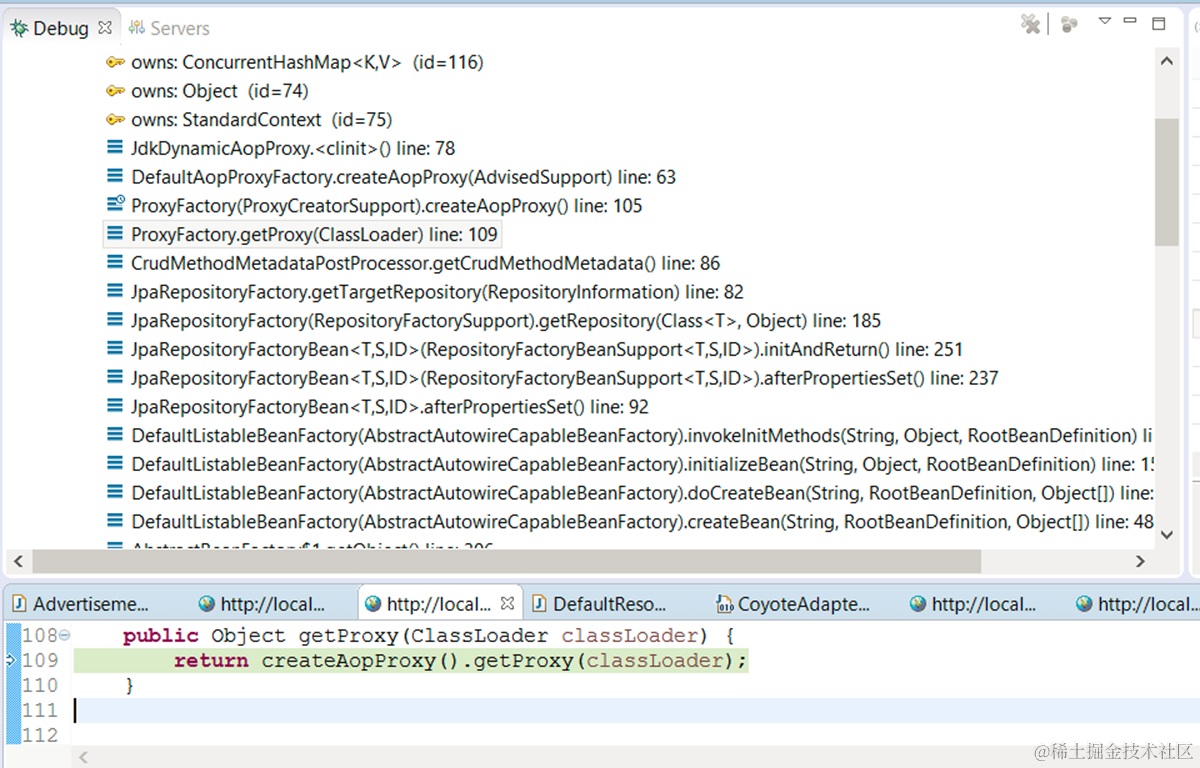Image resolution: width=1200 pixels, height=768 pixels.
Task: Click the class file icon on the CoyoteAdapte tab
Action: pyautogui.click(x=725, y=604)
